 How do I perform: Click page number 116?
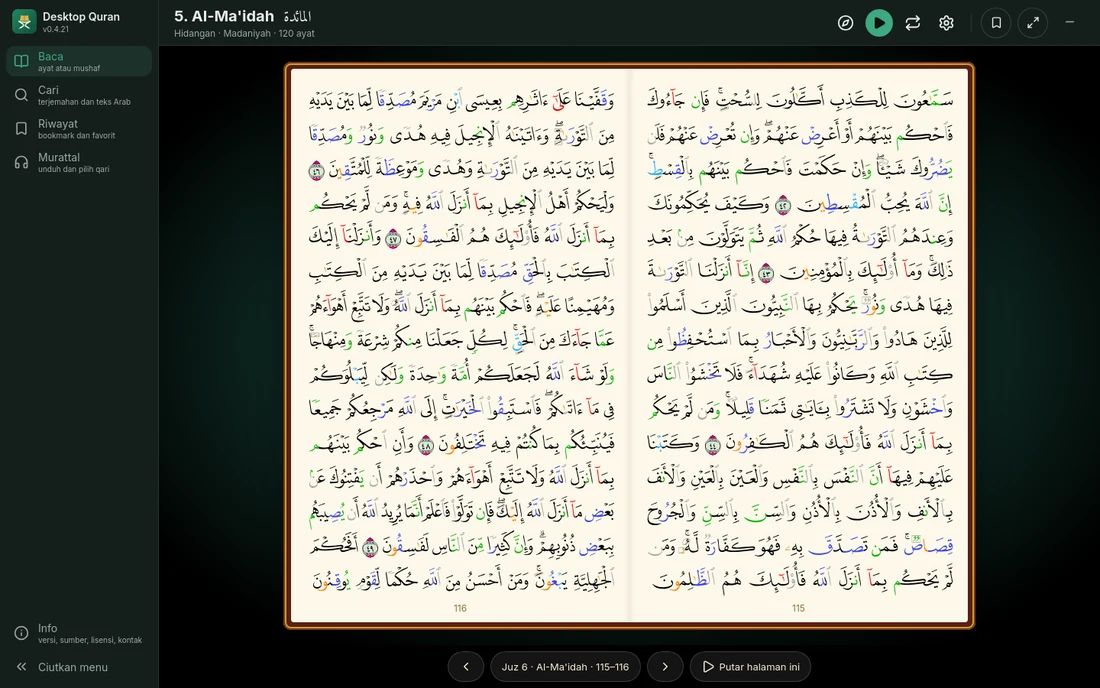460,608
